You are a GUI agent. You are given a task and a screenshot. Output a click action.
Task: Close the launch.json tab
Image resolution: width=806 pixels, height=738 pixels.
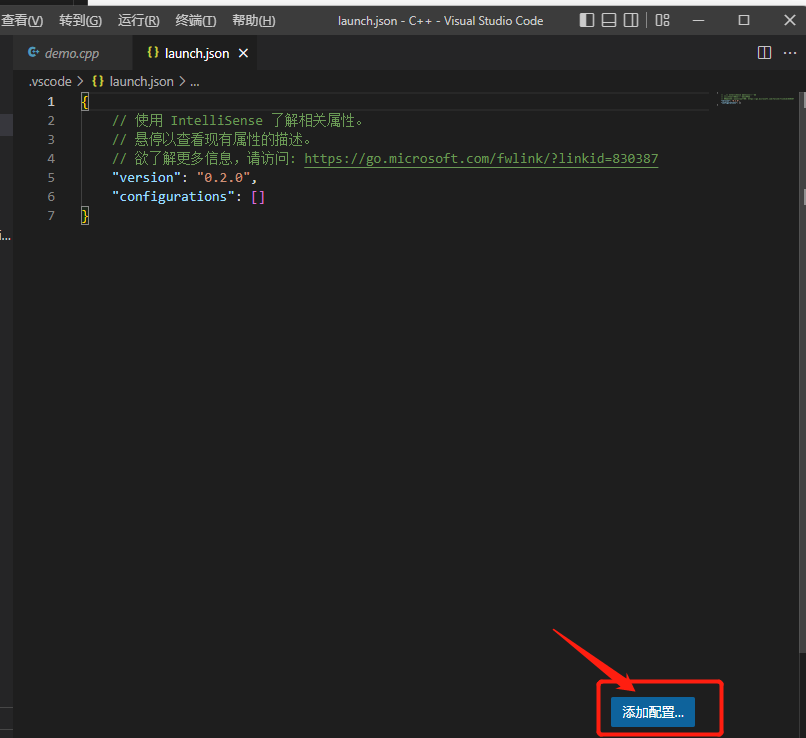(243, 53)
